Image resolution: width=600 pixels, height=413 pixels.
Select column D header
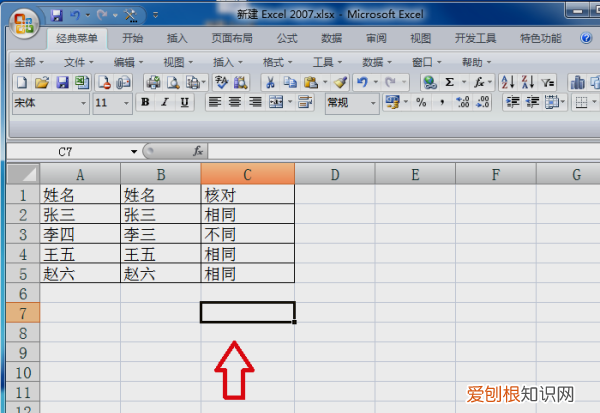pyautogui.click(x=335, y=174)
